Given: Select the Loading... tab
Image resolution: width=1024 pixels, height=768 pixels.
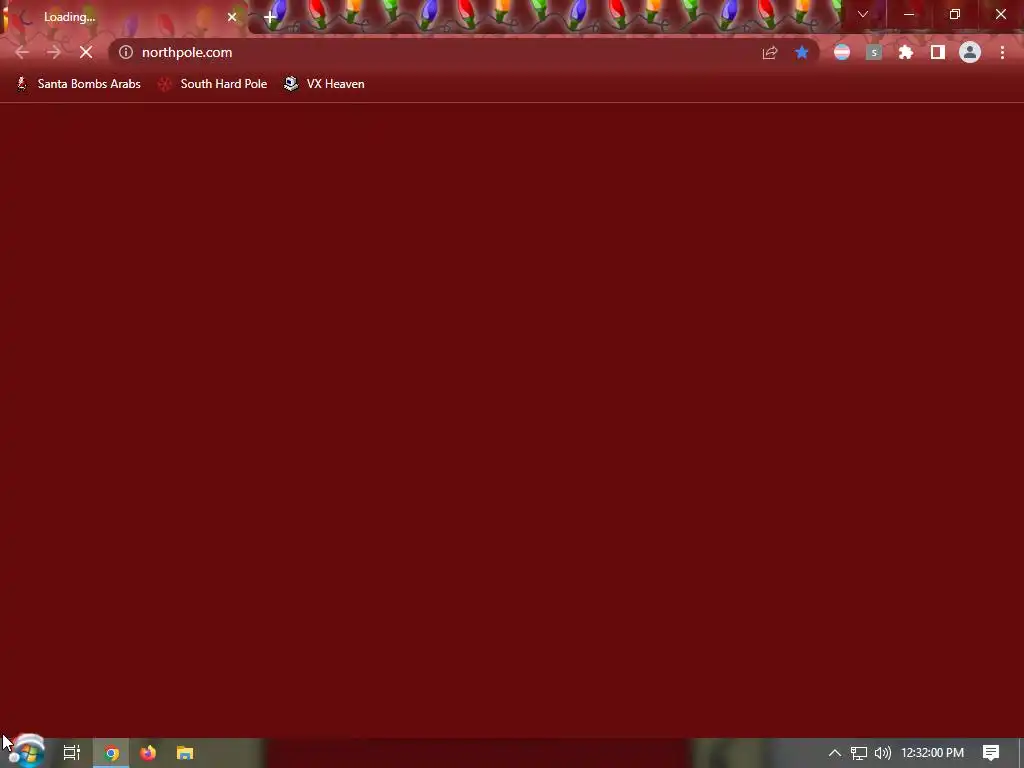Looking at the screenshot, I should (x=124, y=17).
